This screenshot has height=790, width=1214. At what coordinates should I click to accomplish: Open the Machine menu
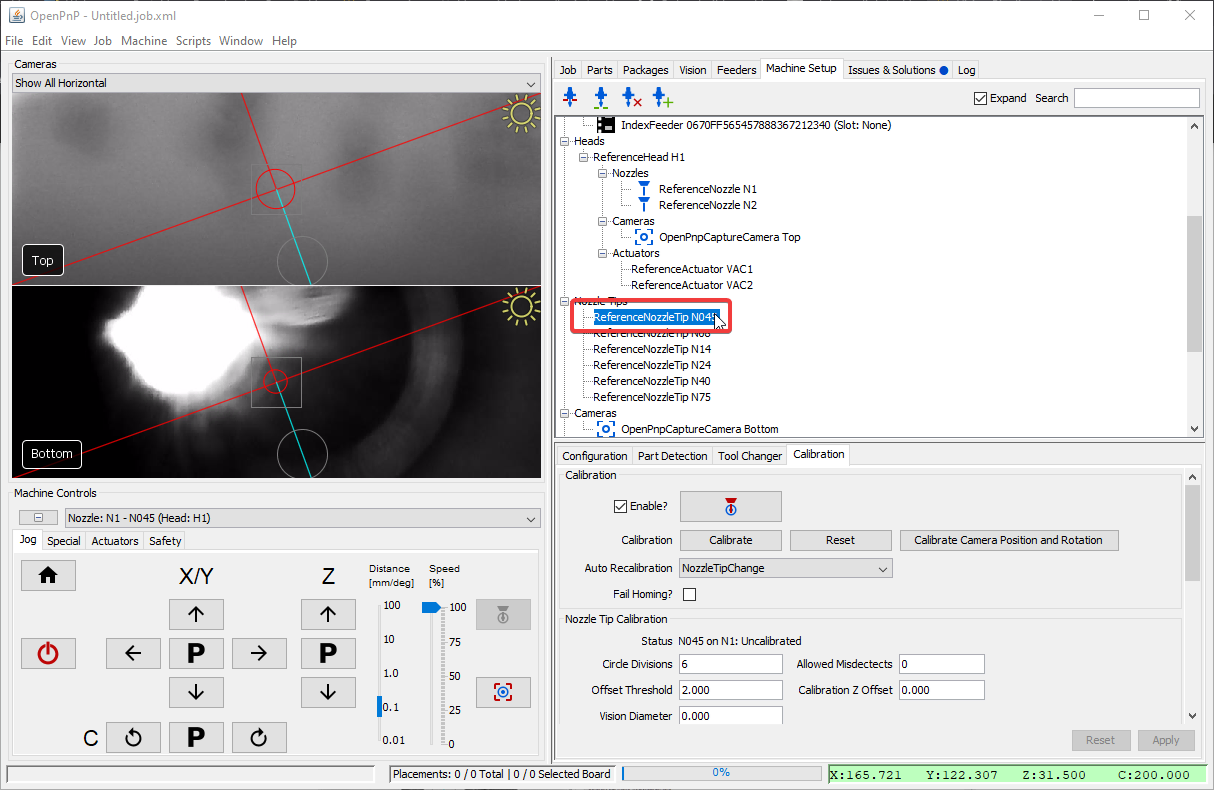144,41
